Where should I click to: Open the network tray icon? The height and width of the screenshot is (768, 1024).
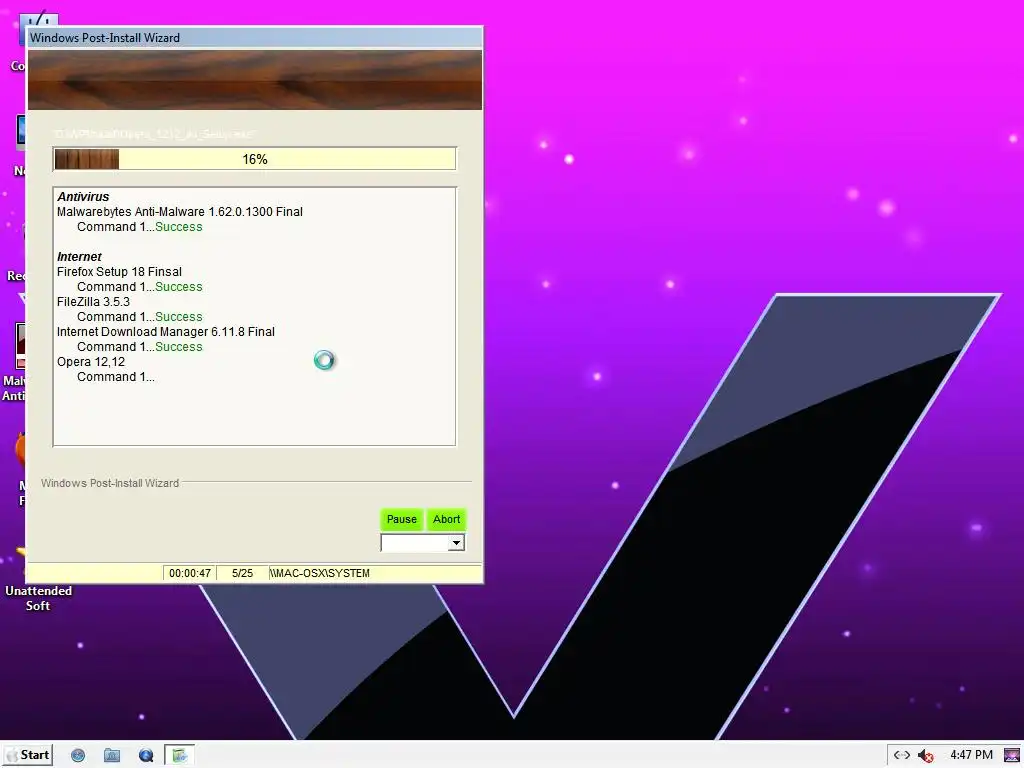tap(902, 755)
